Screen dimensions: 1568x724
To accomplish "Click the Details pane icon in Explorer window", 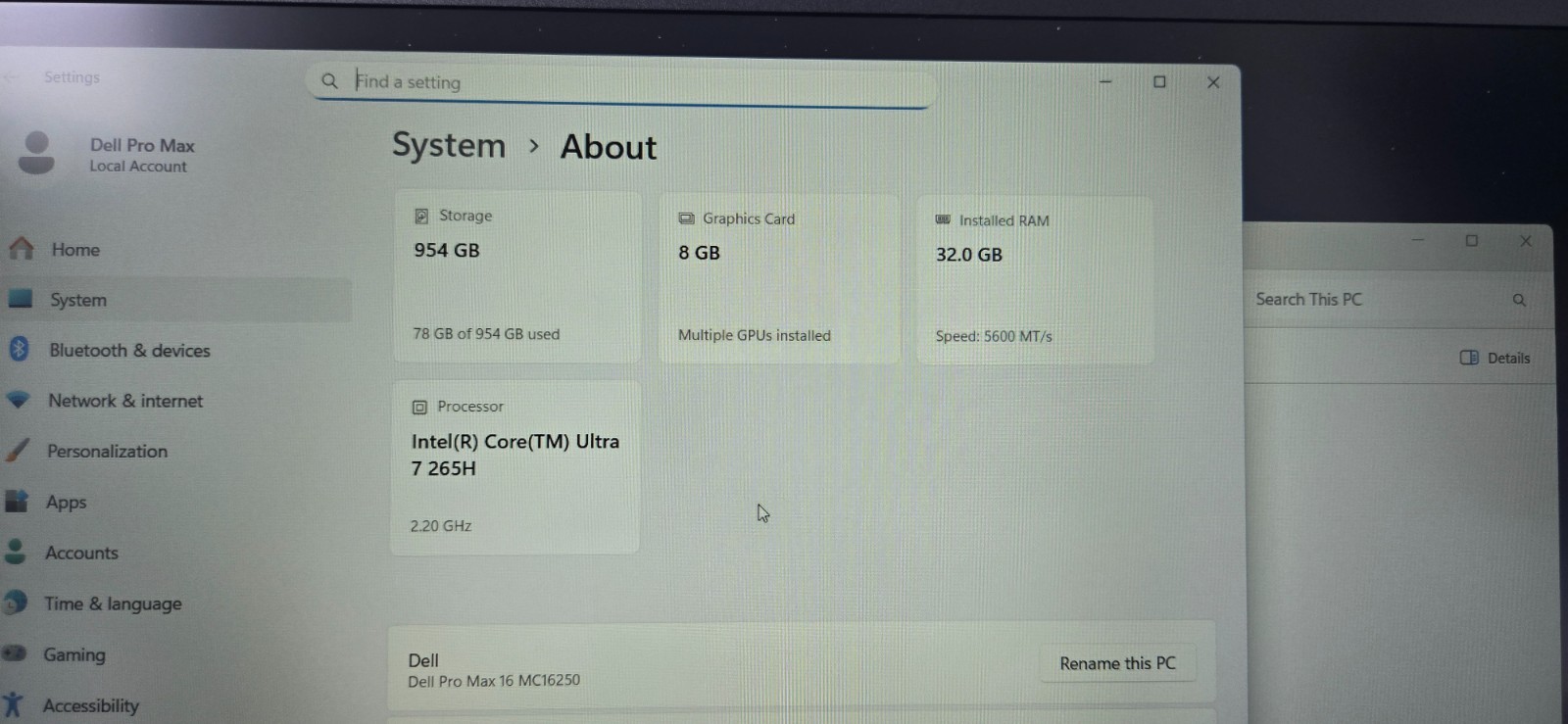I will [1469, 358].
